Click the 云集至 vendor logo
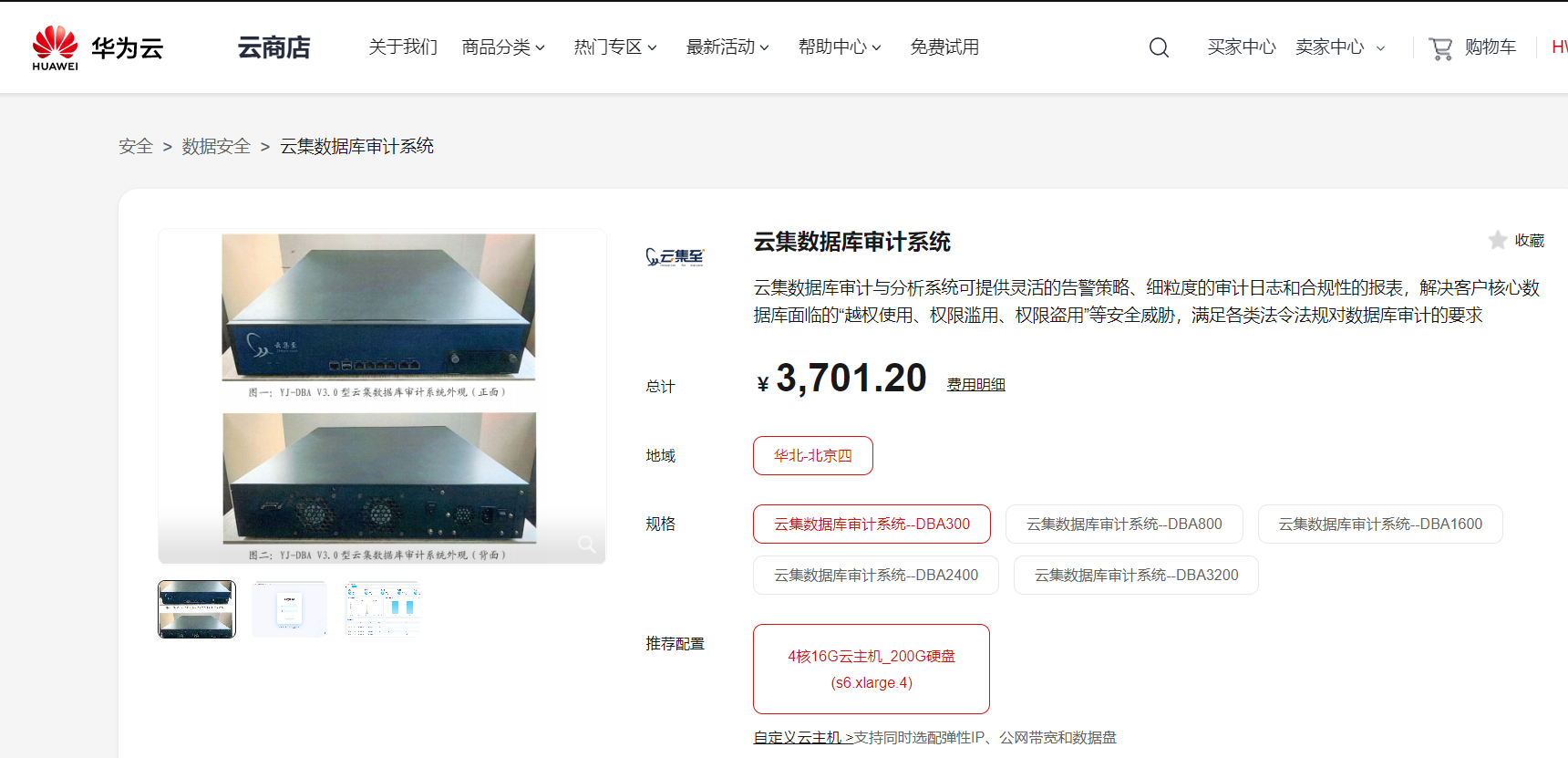The image size is (1568, 758). [675, 257]
